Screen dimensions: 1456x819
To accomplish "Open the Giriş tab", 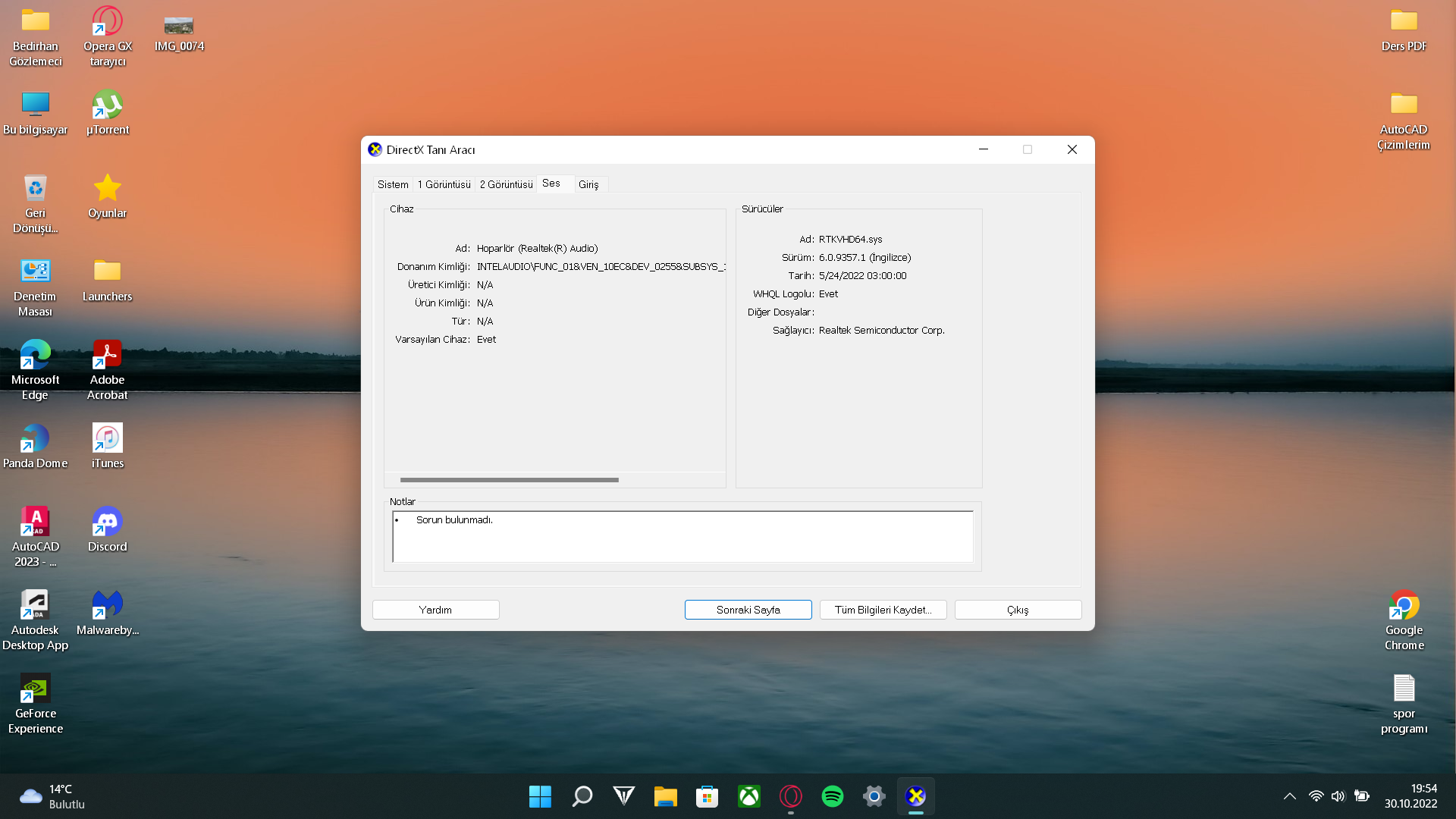I will [x=588, y=184].
